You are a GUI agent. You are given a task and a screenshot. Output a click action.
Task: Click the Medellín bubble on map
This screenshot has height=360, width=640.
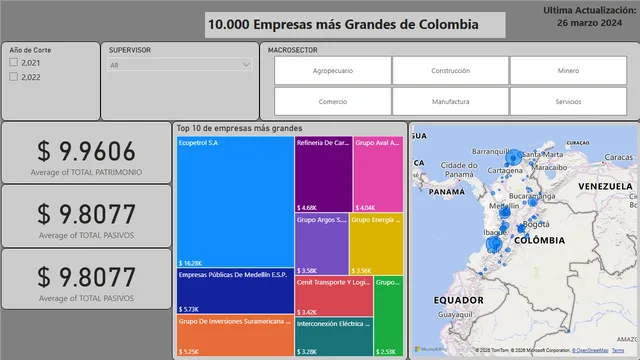coord(505,212)
